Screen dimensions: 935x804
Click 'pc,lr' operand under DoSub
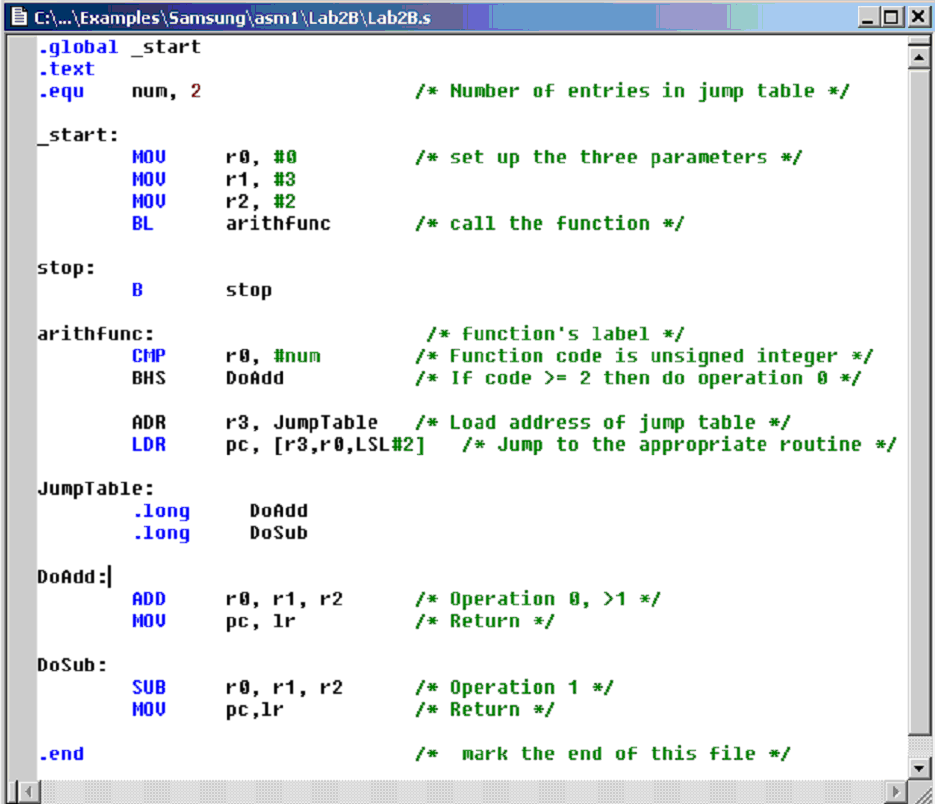[x=255, y=710]
